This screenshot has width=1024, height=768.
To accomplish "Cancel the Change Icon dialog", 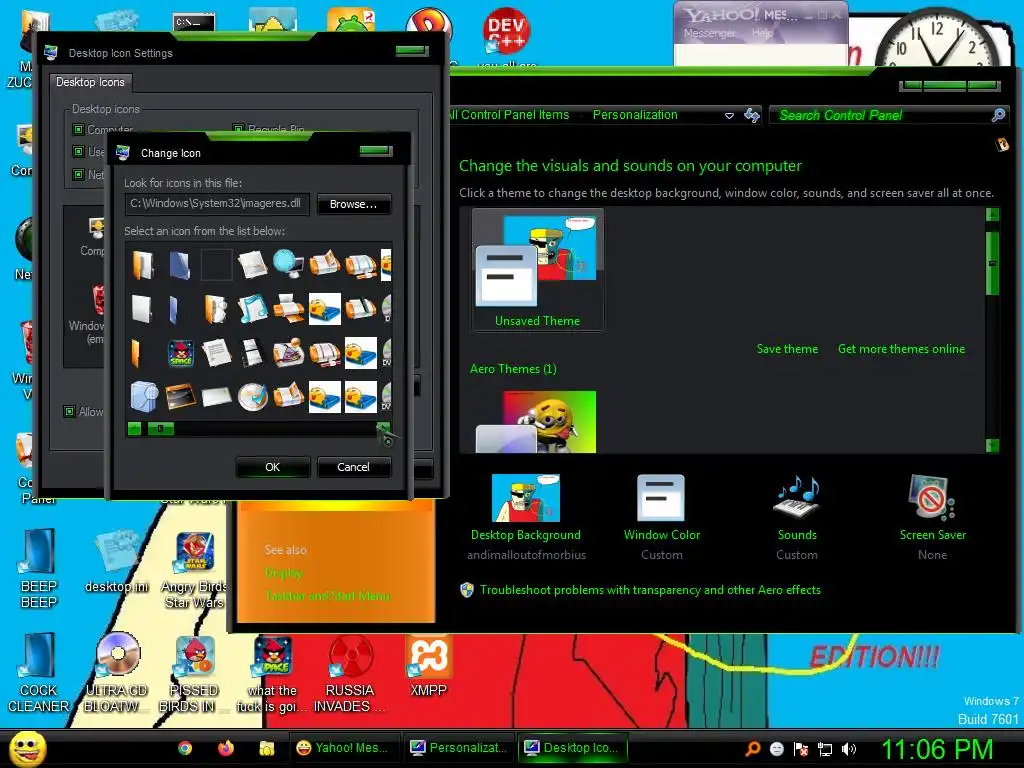I will pyautogui.click(x=353, y=467).
